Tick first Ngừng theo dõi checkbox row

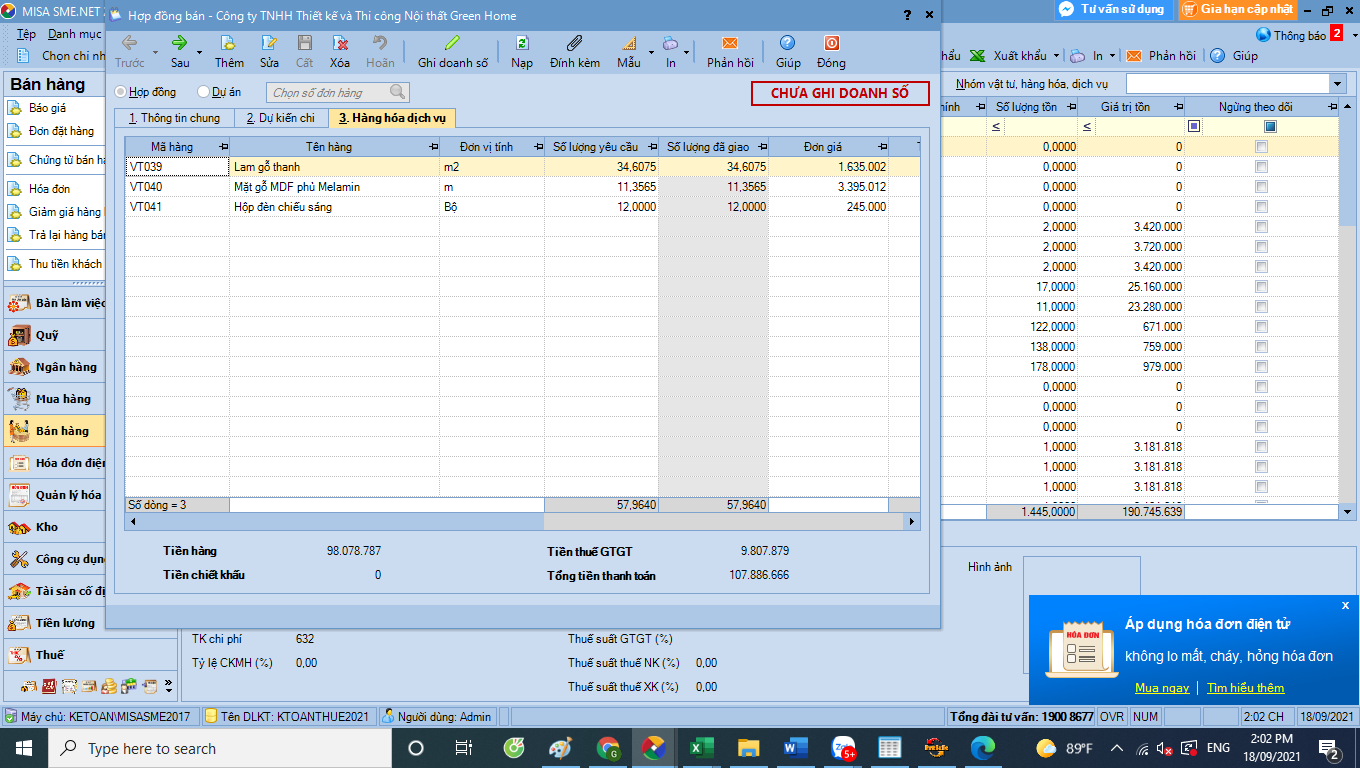(x=1261, y=147)
